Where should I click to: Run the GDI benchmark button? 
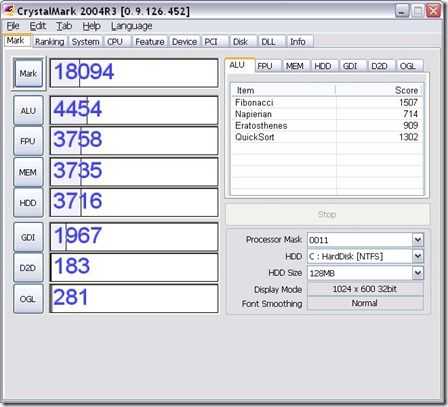pyautogui.click(x=28, y=237)
